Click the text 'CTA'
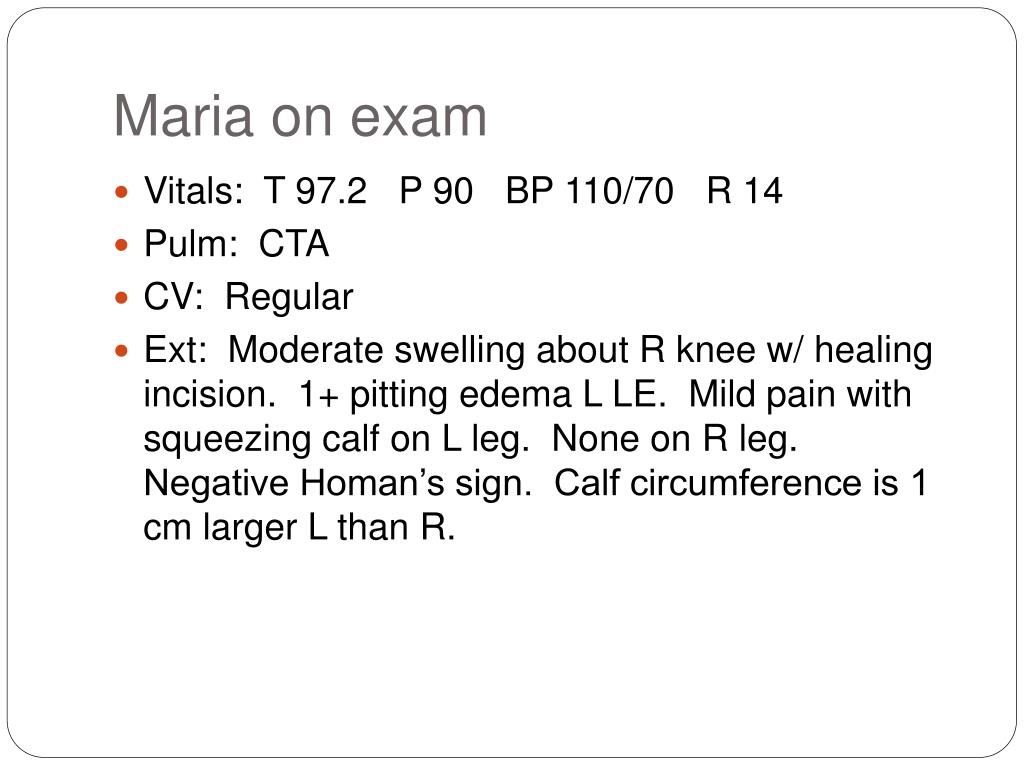Viewport: 1024px width, 768px height. (x=294, y=244)
